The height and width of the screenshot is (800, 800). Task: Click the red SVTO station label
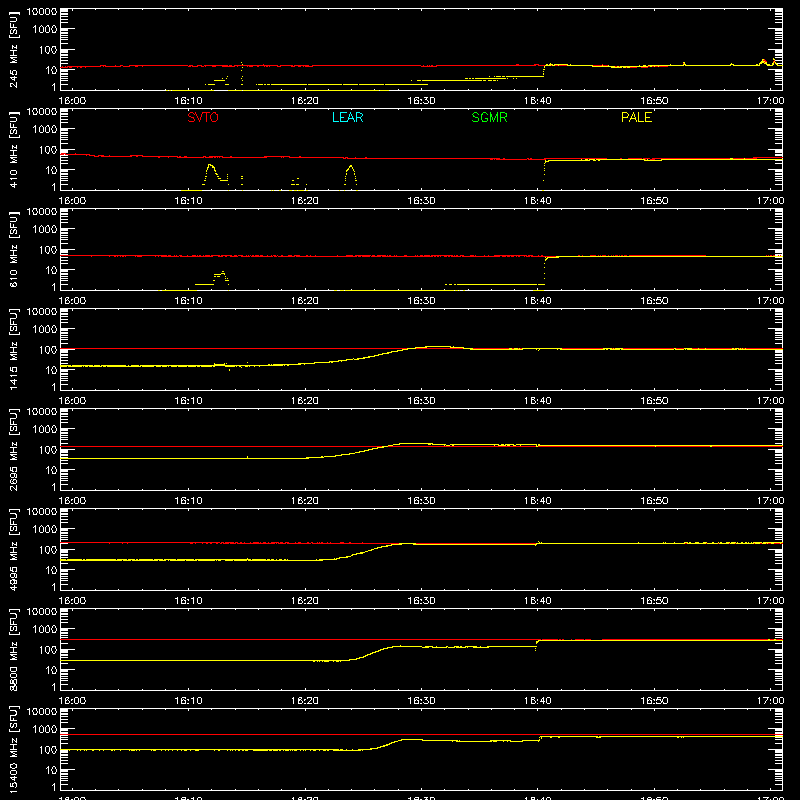203,117
